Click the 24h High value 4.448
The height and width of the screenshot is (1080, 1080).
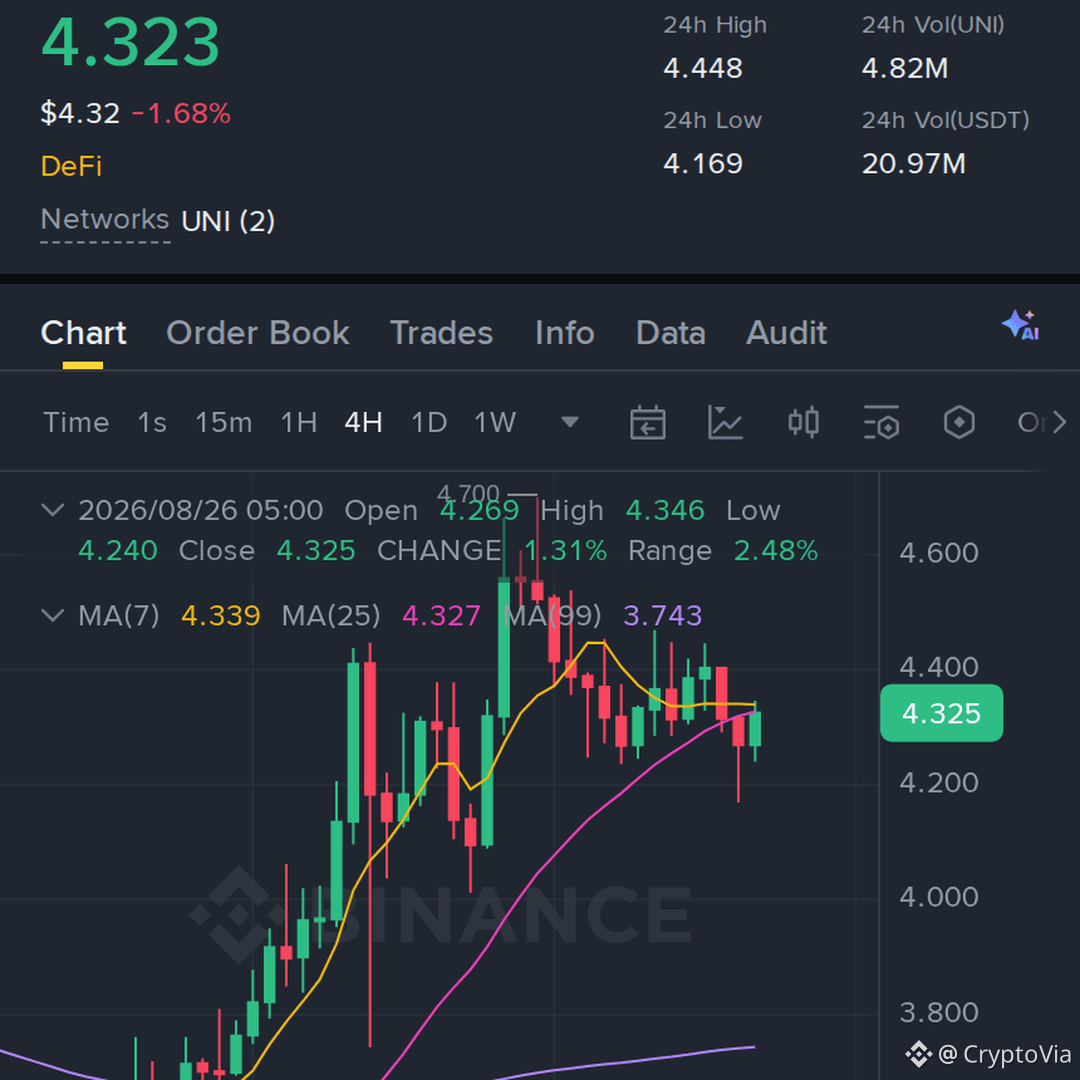pyautogui.click(x=703, y=68)
